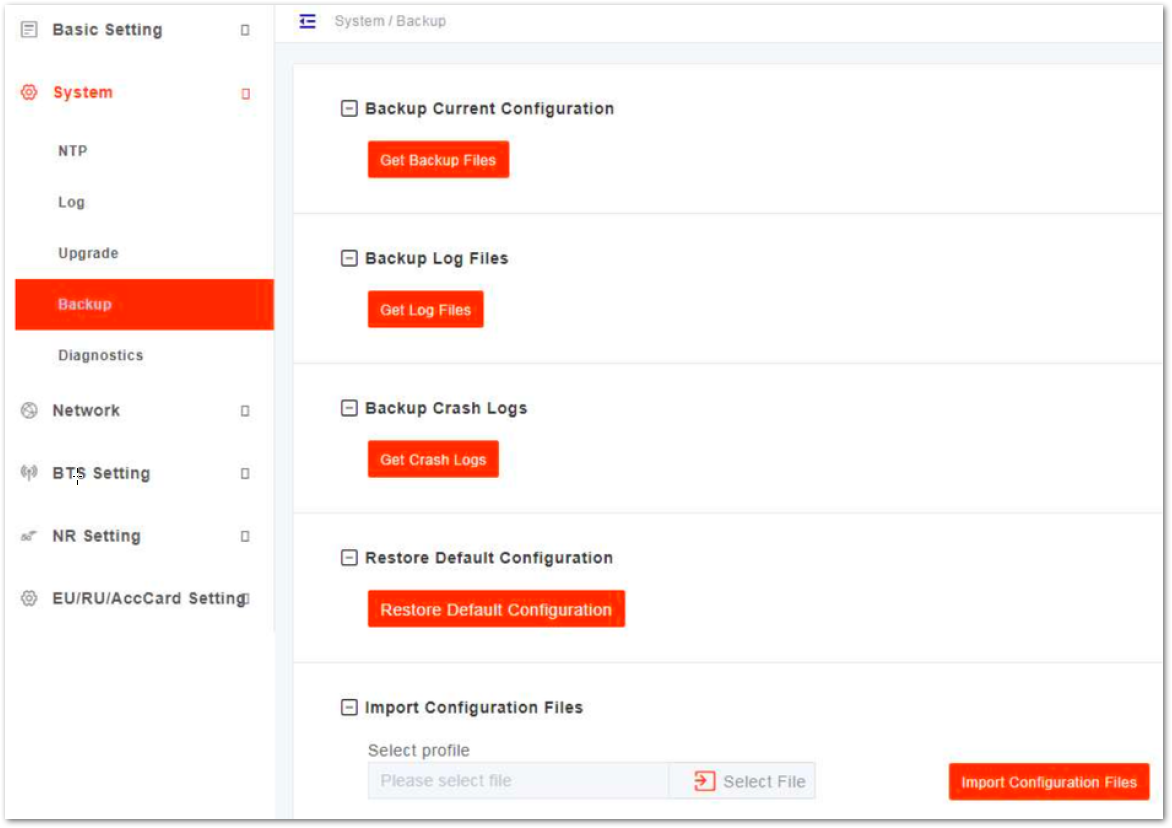Click the Get Log Files button
Image resolution: width=1172 pixels, height=828 pixels.
coord(425,309)
